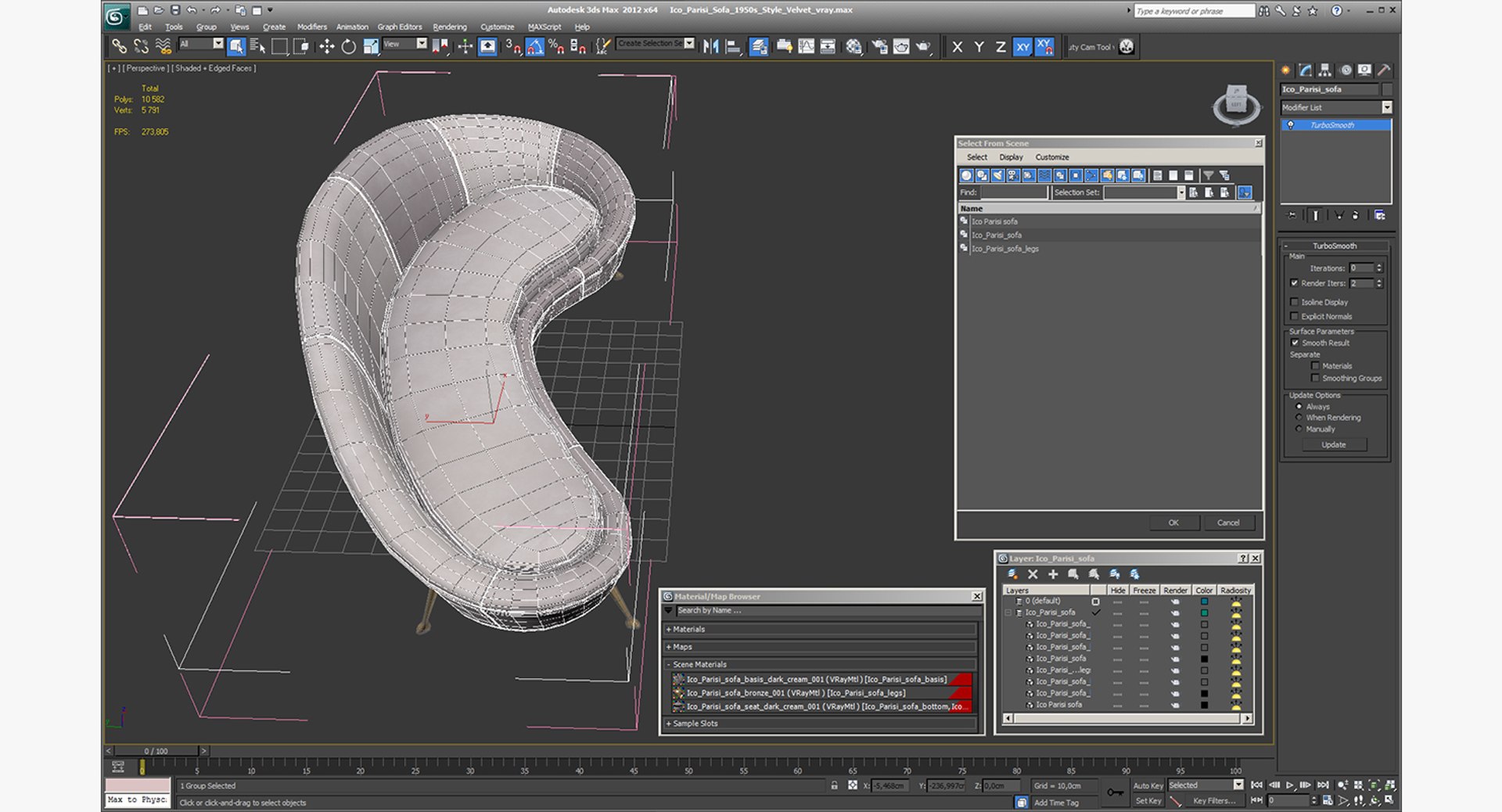1502x812 pixels.
Task: Open the Schematic View icon
Action: [828, 47]
